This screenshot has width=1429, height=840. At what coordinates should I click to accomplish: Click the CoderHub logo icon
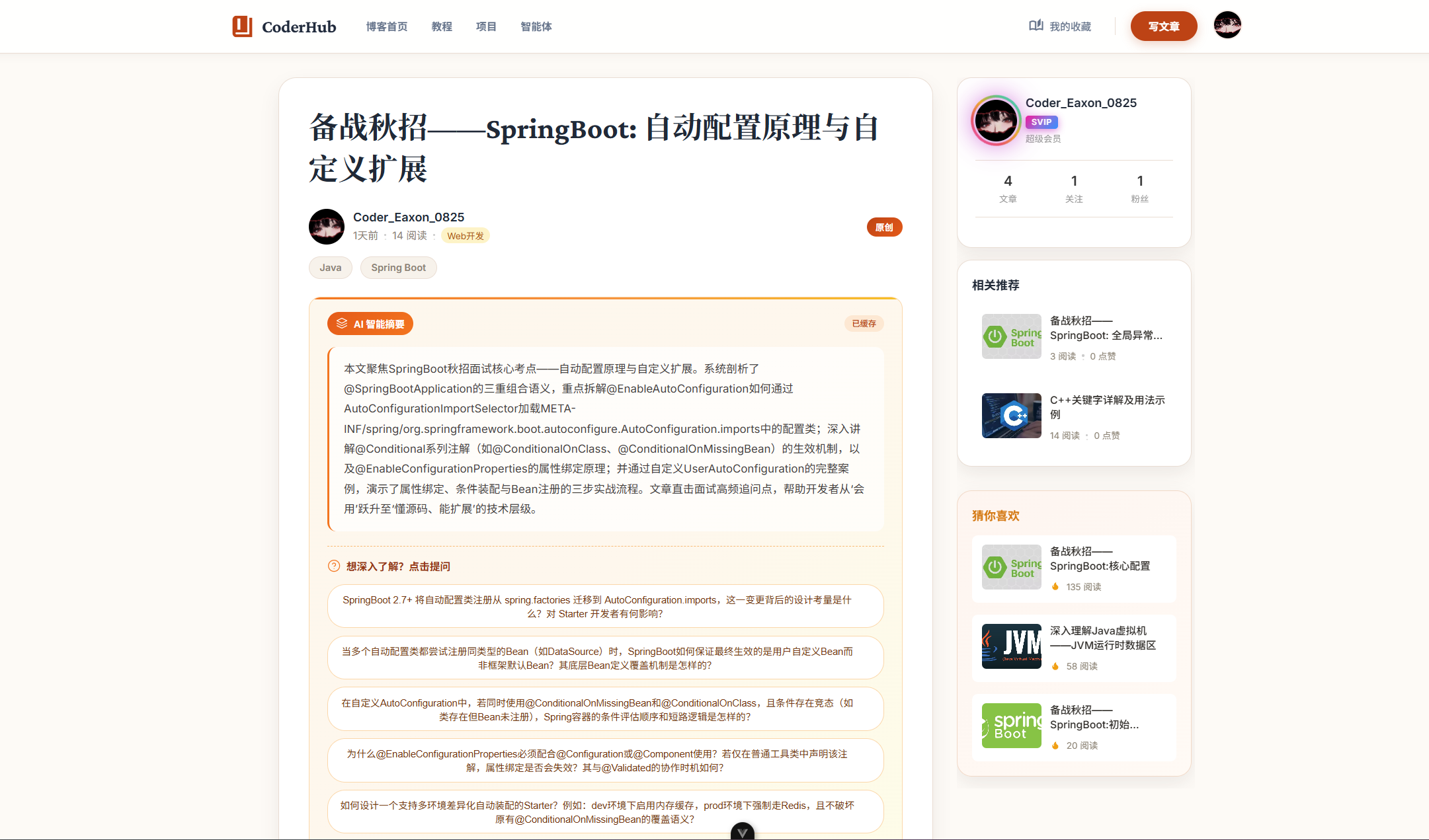[242, 26]
